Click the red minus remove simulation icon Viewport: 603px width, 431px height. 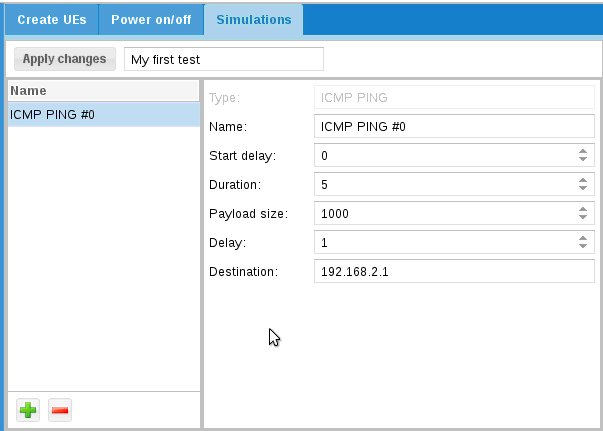pos(60,409)
